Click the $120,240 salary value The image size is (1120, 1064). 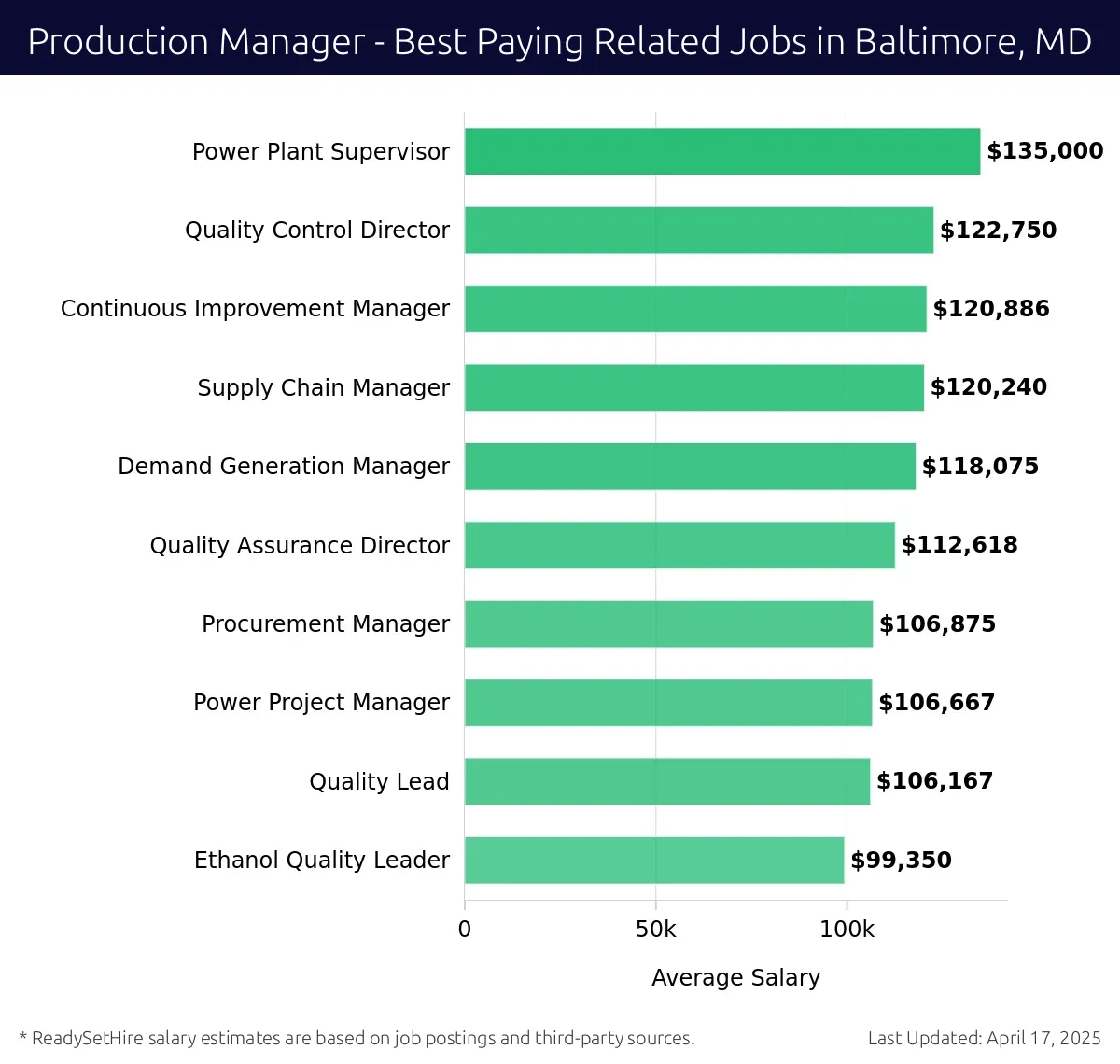coord(989,387)
